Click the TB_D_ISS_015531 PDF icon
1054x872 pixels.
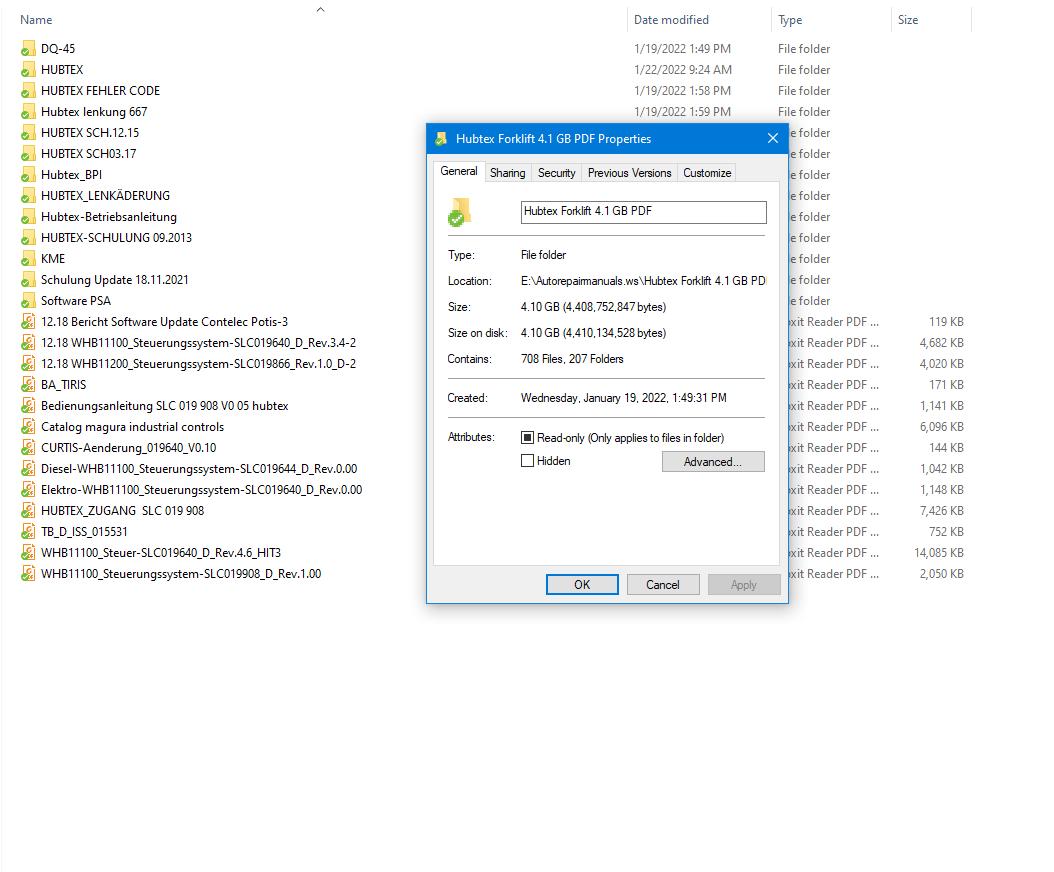pyautogui.click(x=28, y=532)
